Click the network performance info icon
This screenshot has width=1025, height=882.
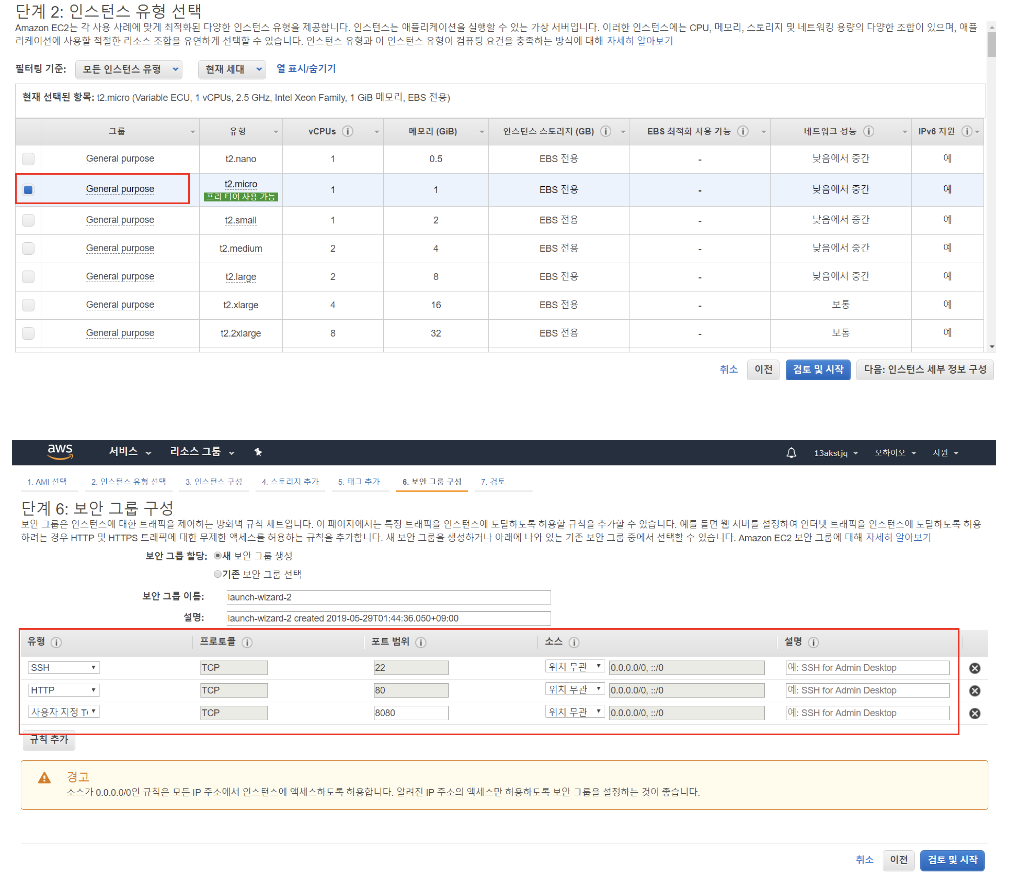(868, 131)
